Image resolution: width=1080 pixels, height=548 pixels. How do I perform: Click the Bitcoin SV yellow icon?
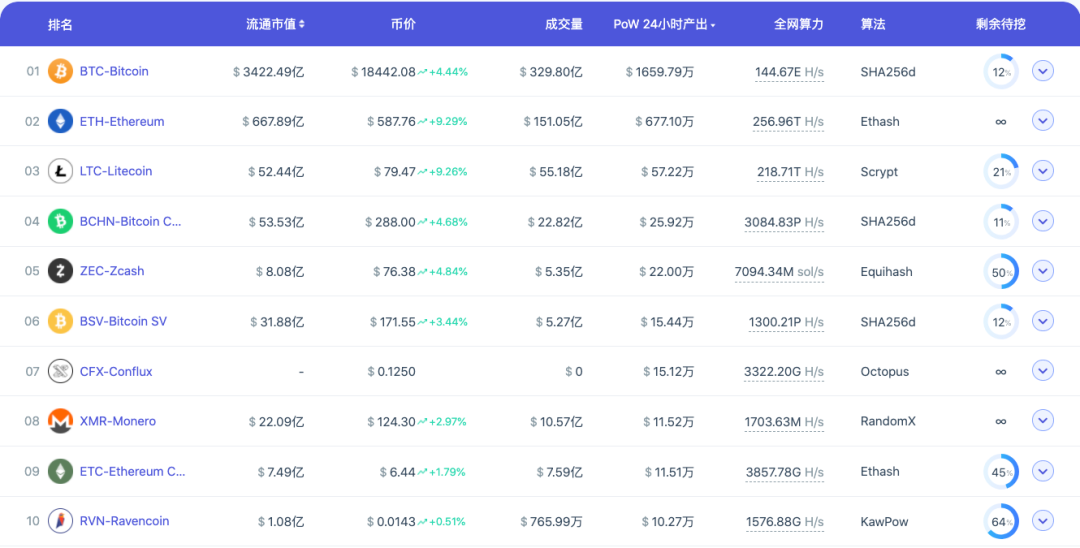point(61,322)
